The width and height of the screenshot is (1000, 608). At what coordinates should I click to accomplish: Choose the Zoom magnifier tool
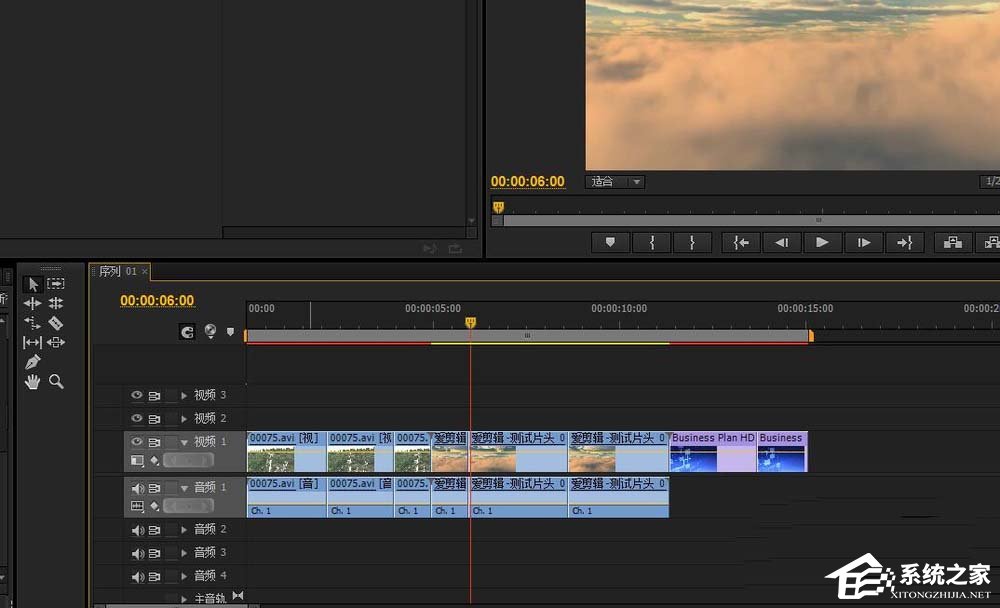click(56, 382)
